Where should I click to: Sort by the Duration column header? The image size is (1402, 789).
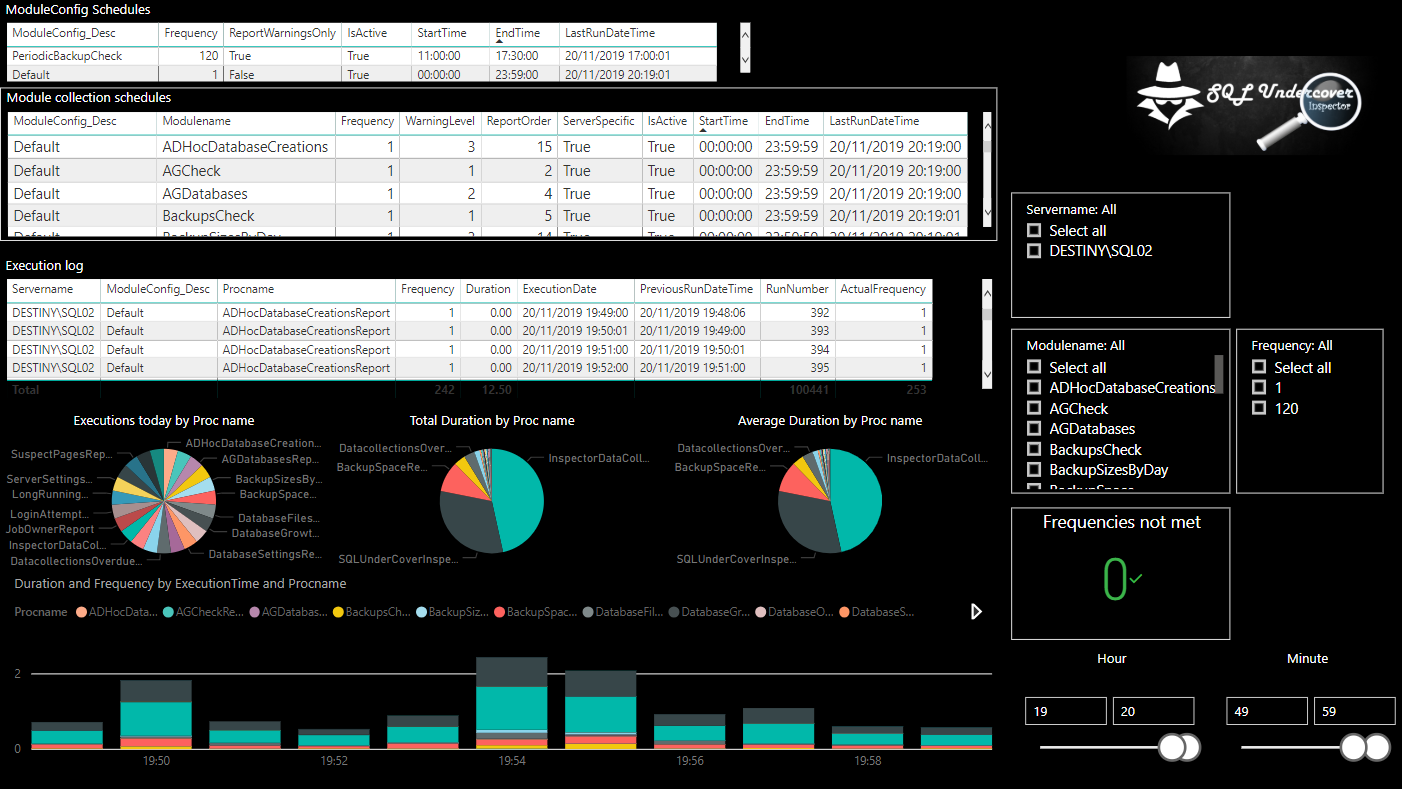coord(488,291)
